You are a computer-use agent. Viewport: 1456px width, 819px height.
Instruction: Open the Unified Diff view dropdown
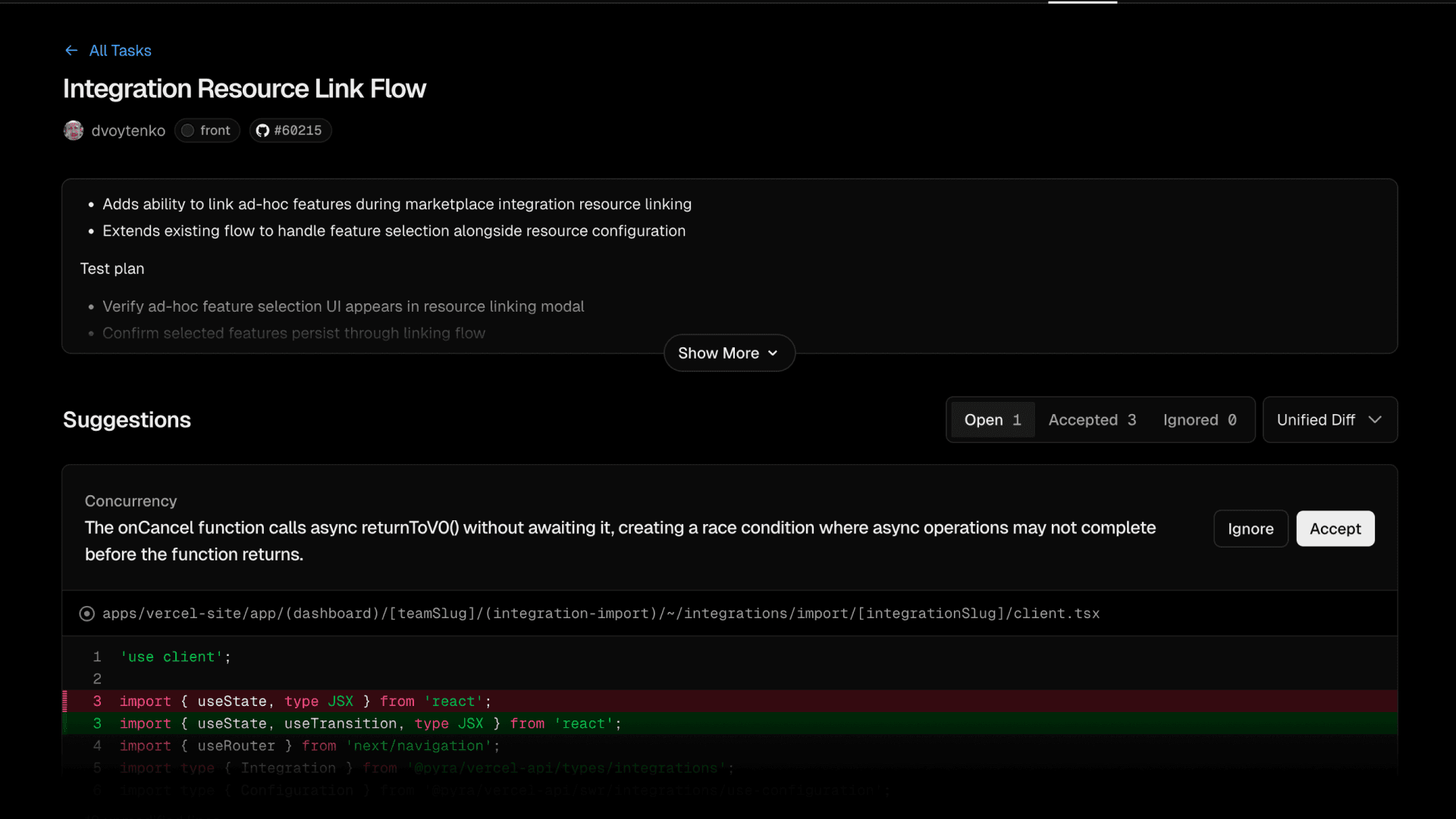1317,420
